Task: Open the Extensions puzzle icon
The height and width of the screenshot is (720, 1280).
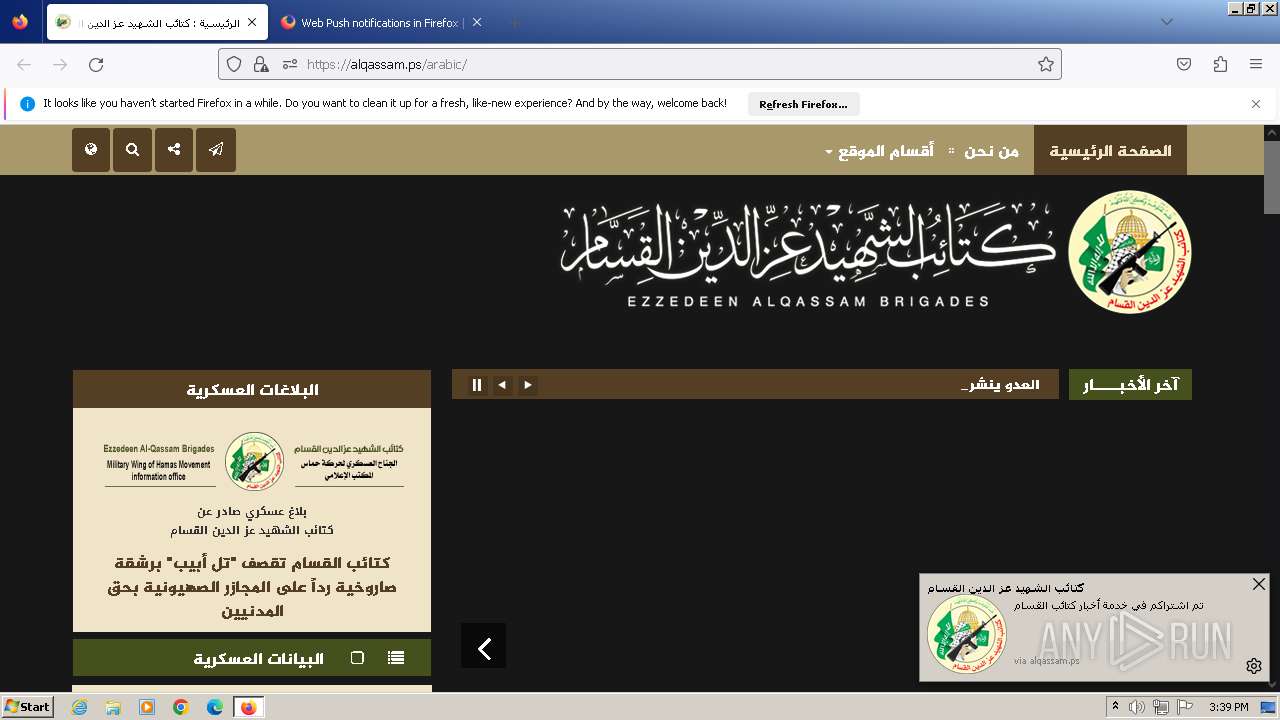Action: pyautogui.click(x=1220, y=64)
